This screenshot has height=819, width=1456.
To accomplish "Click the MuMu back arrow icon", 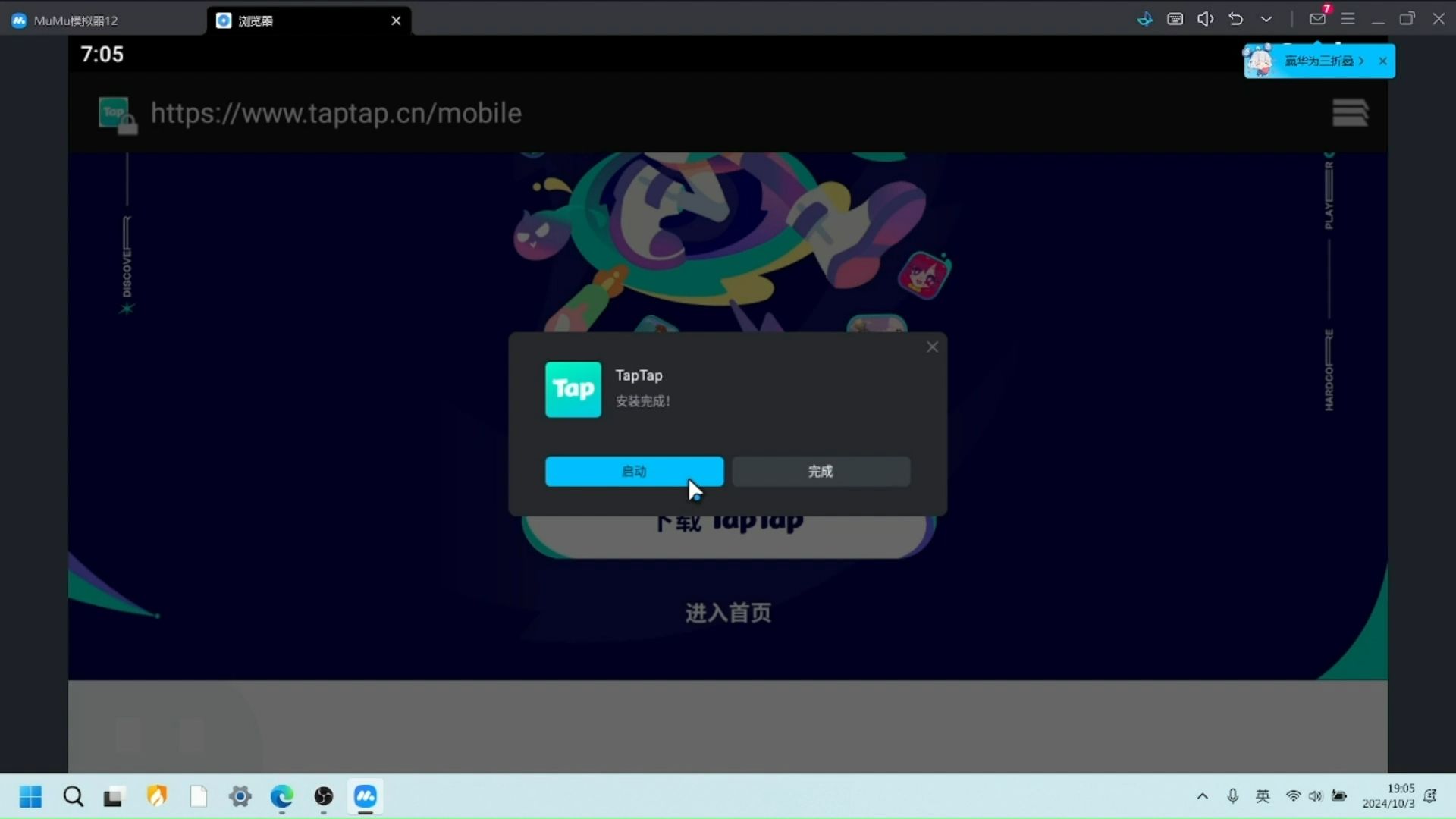I will coord(1235,19).
